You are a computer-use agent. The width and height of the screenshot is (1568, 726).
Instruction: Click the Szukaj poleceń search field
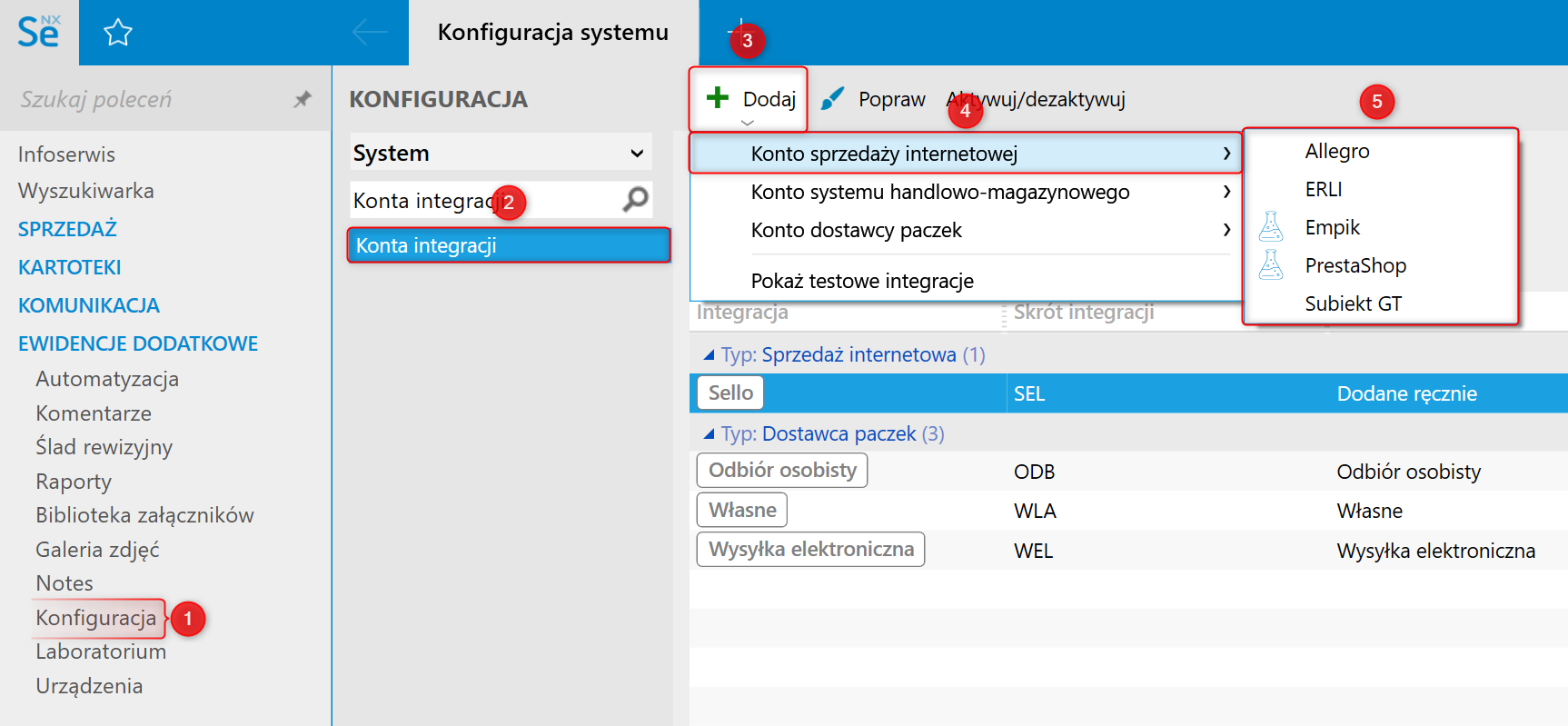click(x=145, y=99)
